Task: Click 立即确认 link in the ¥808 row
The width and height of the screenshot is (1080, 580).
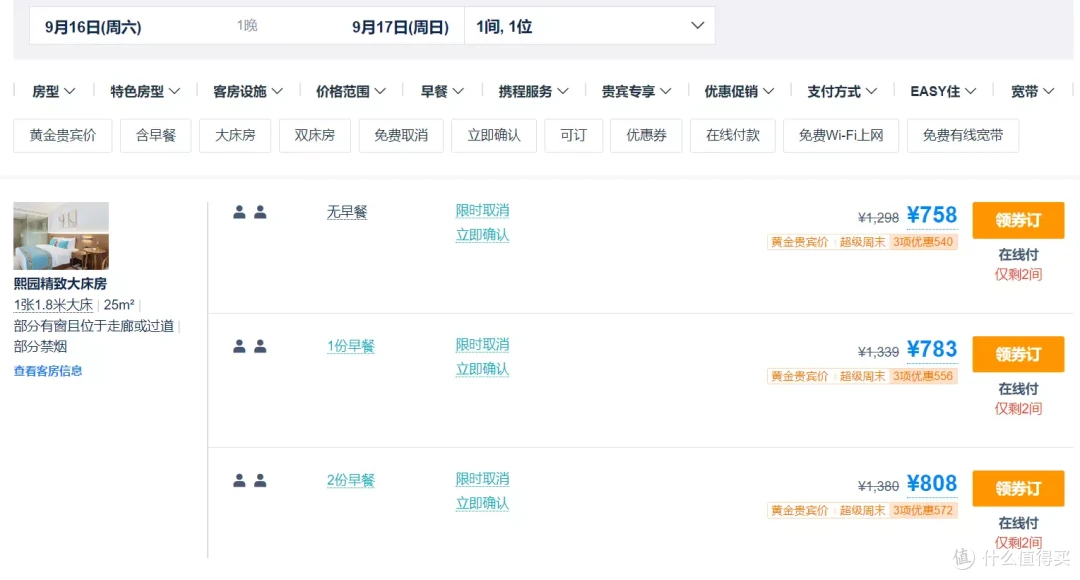Action: [x=482, y=504]
